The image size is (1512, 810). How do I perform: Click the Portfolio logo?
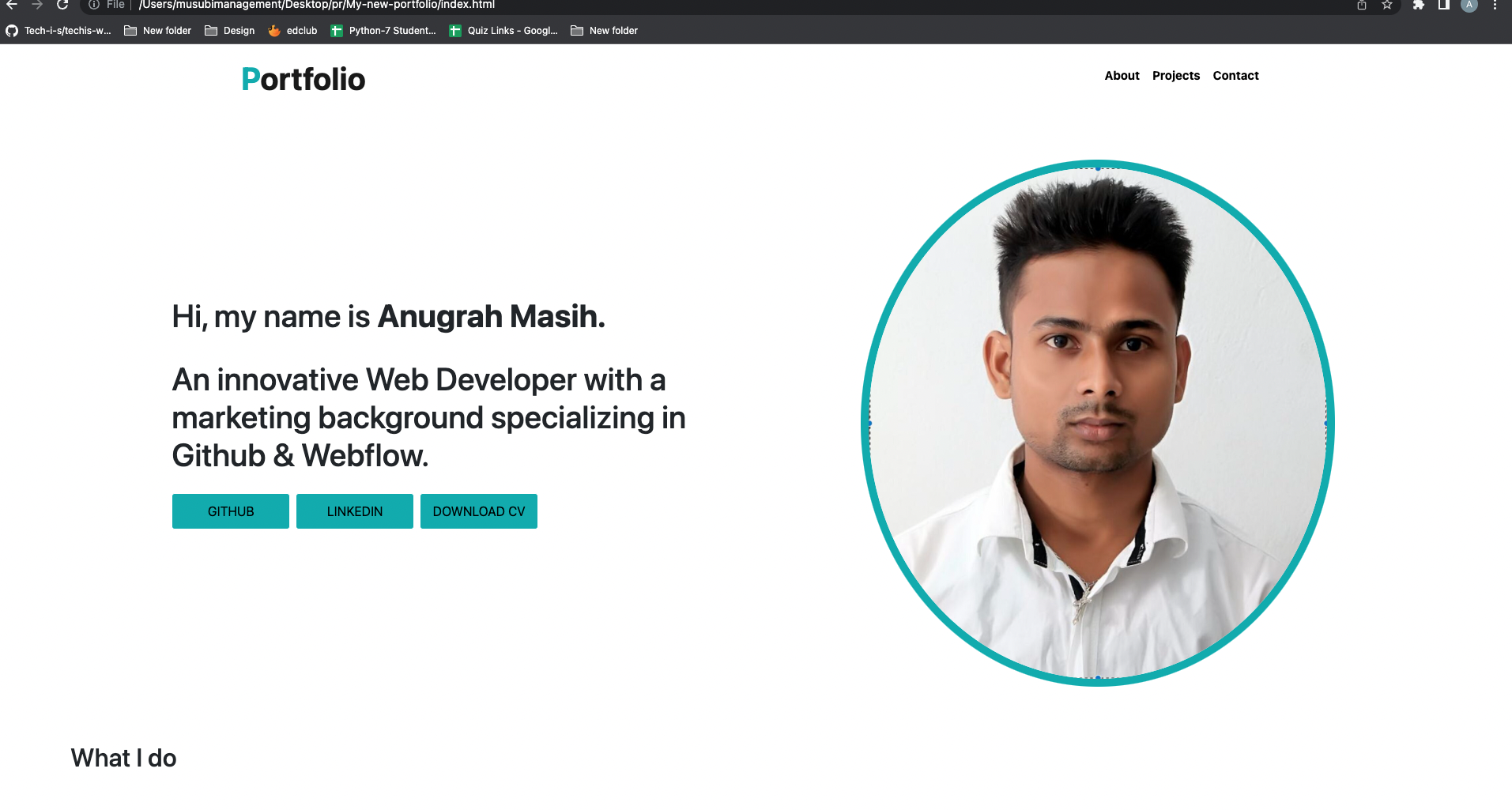point(304,79)
